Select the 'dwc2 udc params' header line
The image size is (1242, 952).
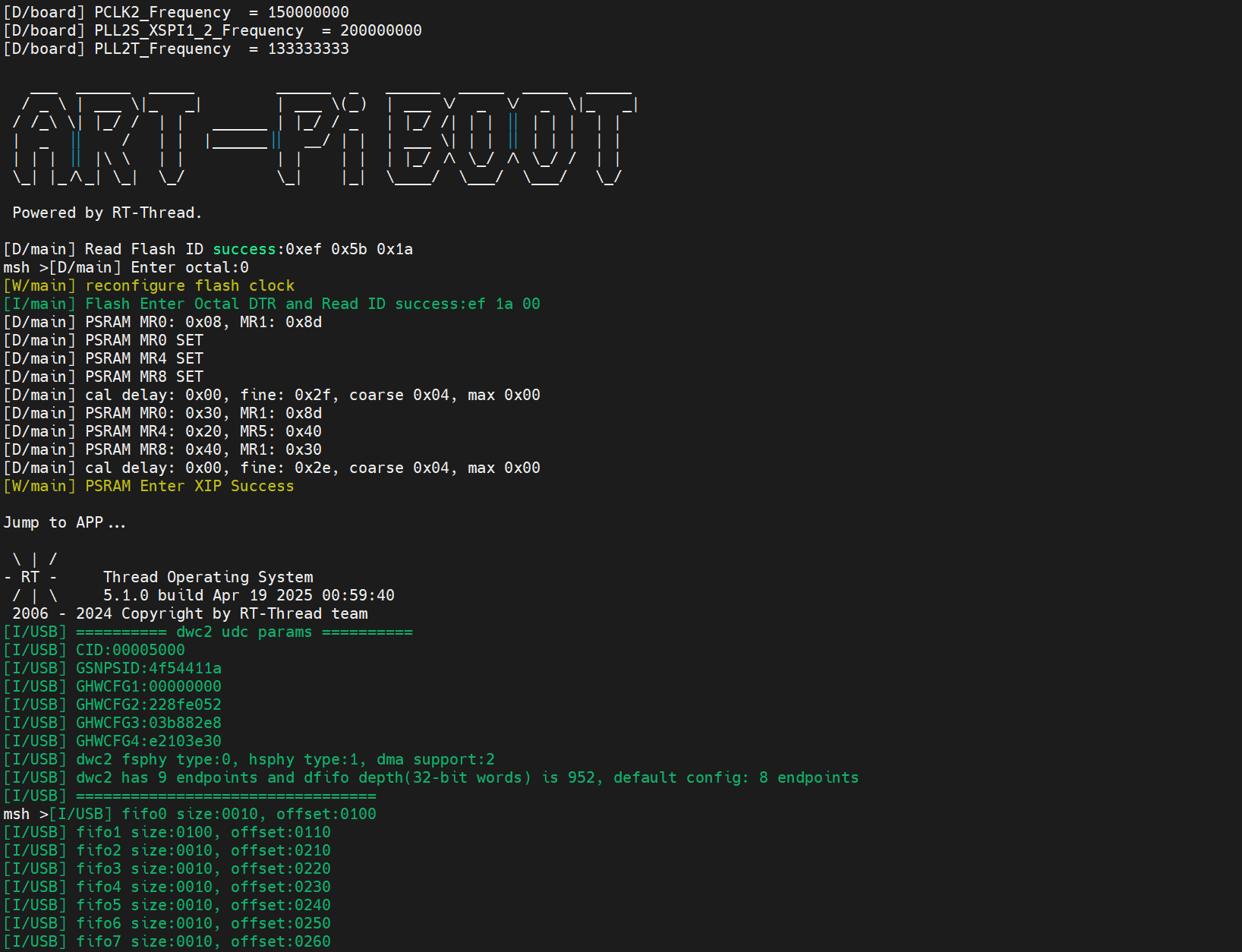(x=208, y=632)
